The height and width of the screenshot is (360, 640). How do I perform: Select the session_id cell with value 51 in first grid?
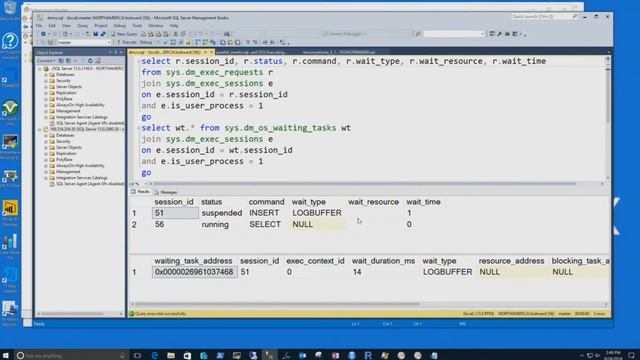176,213
